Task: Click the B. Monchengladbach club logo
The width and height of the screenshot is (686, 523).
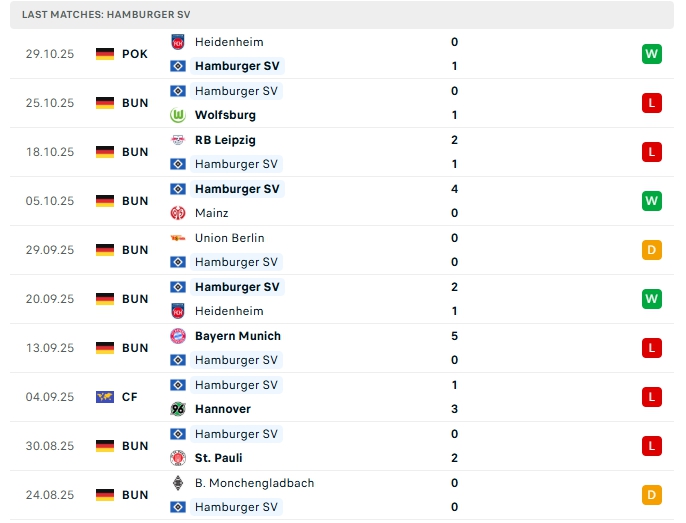Action: (178, 483)
